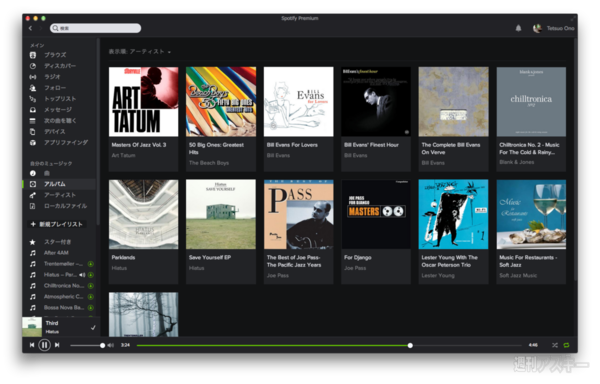
Task: Open the chilltronica album cover
Action: coord(531,102)
